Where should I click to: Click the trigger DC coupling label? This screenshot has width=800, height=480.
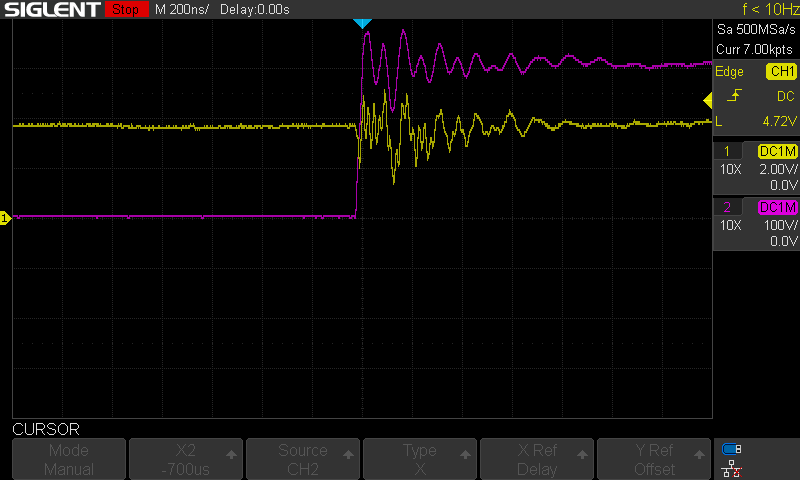[786, 96]
